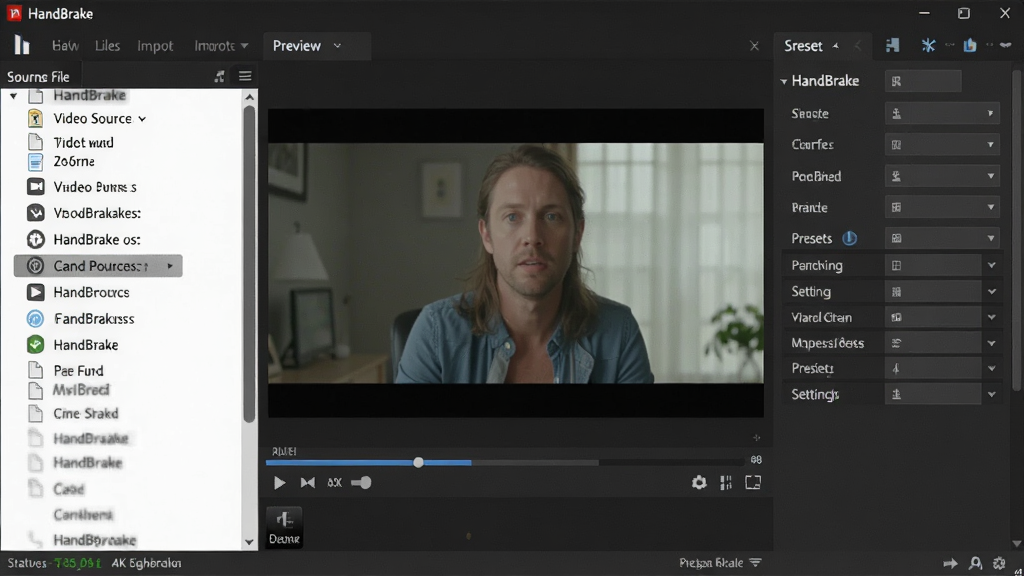Screen dimensions: 1024x576
Task: Select the Tidet wud file
Action: pyautogui.click(x=83, y=142)
